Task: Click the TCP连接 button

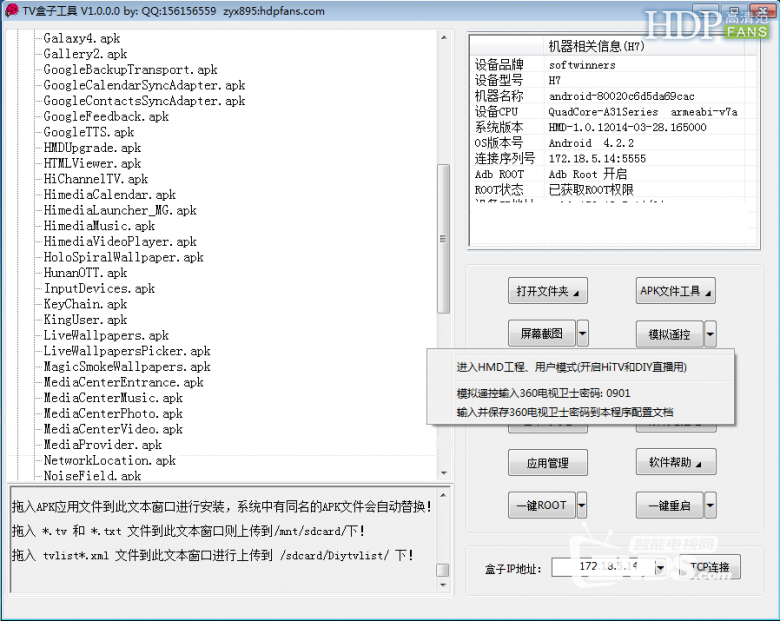Action: pyautogui.click(x=710, y=567)
